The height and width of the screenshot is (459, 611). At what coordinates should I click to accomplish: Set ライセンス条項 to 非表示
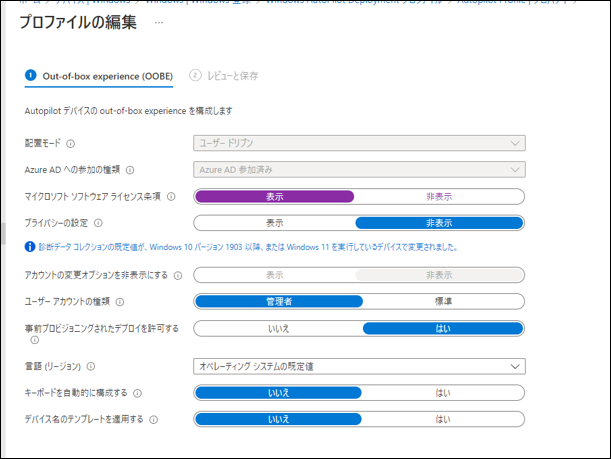[x=439, y=197]
